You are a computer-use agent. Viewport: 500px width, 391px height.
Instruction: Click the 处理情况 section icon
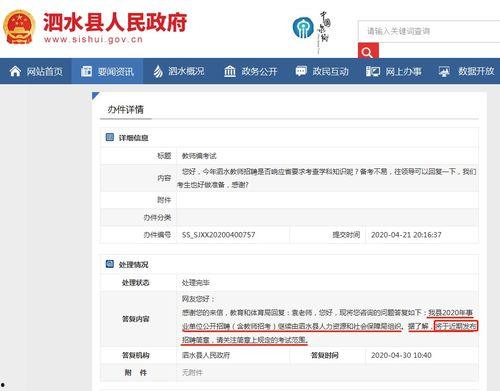(x=110, y=264)
